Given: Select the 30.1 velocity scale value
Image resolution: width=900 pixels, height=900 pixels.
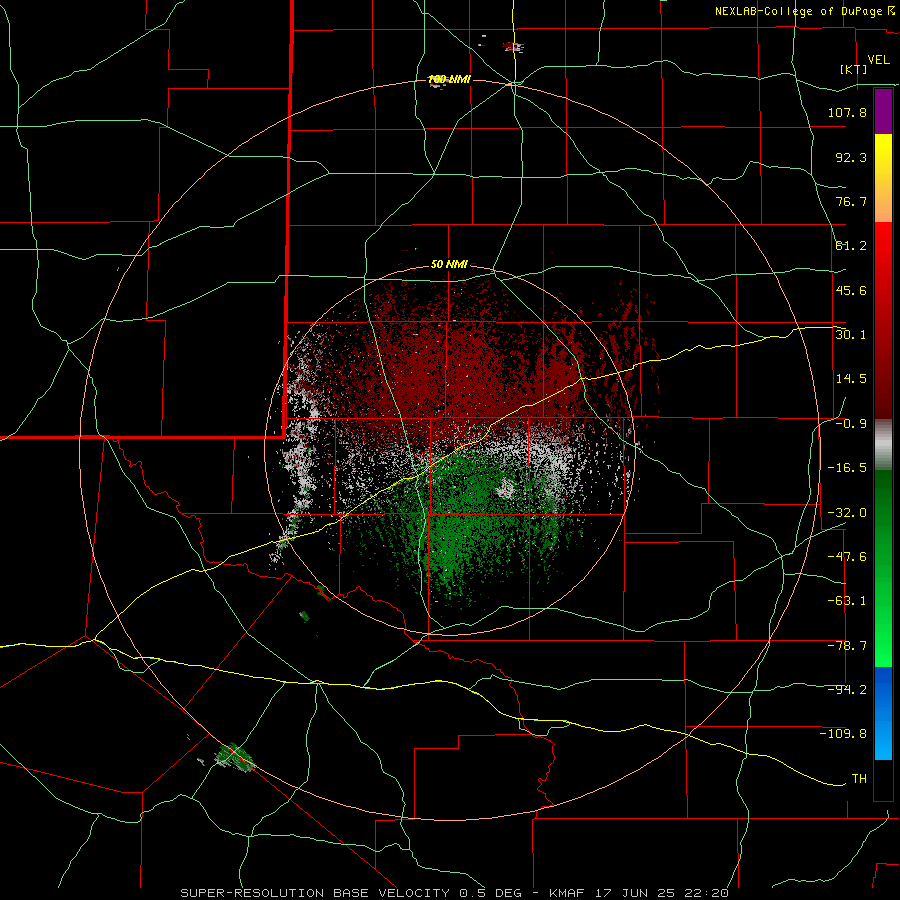Looking at the screenshot, I should pyautogui.click(x=851, y=335).
